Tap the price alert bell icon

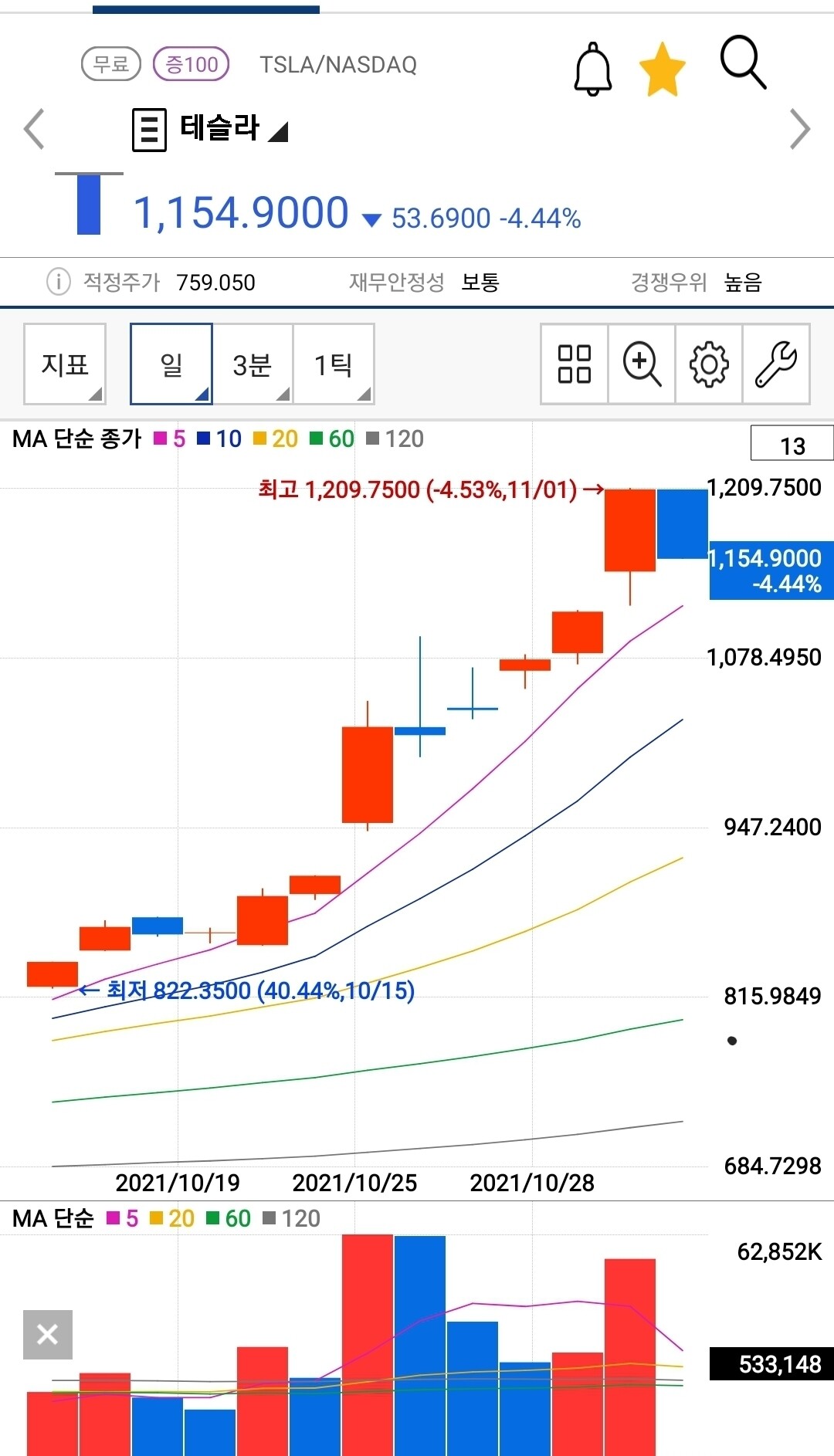click(x=592, y=69)
